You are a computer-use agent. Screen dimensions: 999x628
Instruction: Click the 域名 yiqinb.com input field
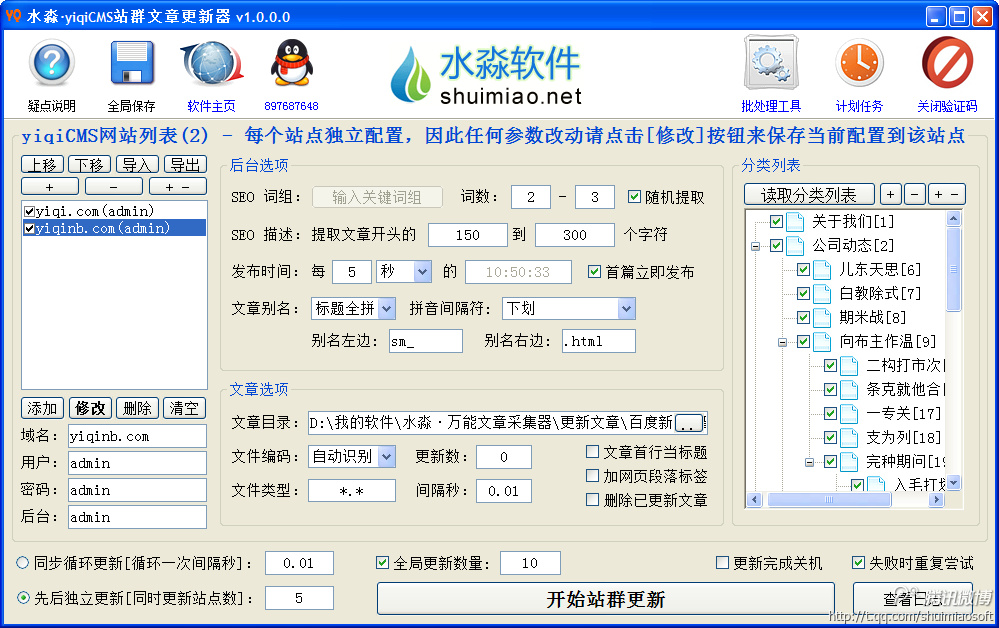point(137,436)
